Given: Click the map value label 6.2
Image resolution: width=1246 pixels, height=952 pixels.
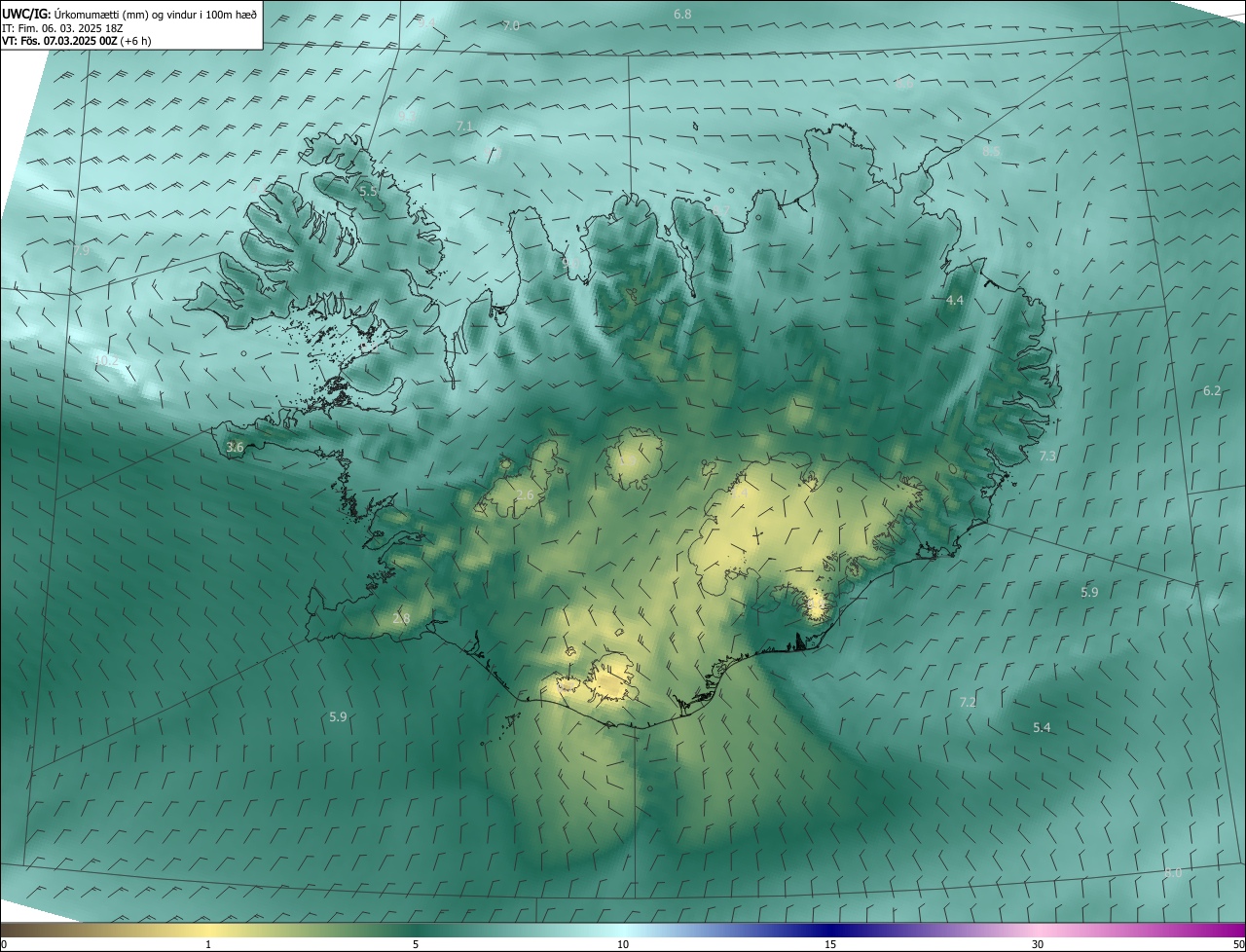Looking at the screenshot, I should pos(1212,391).
